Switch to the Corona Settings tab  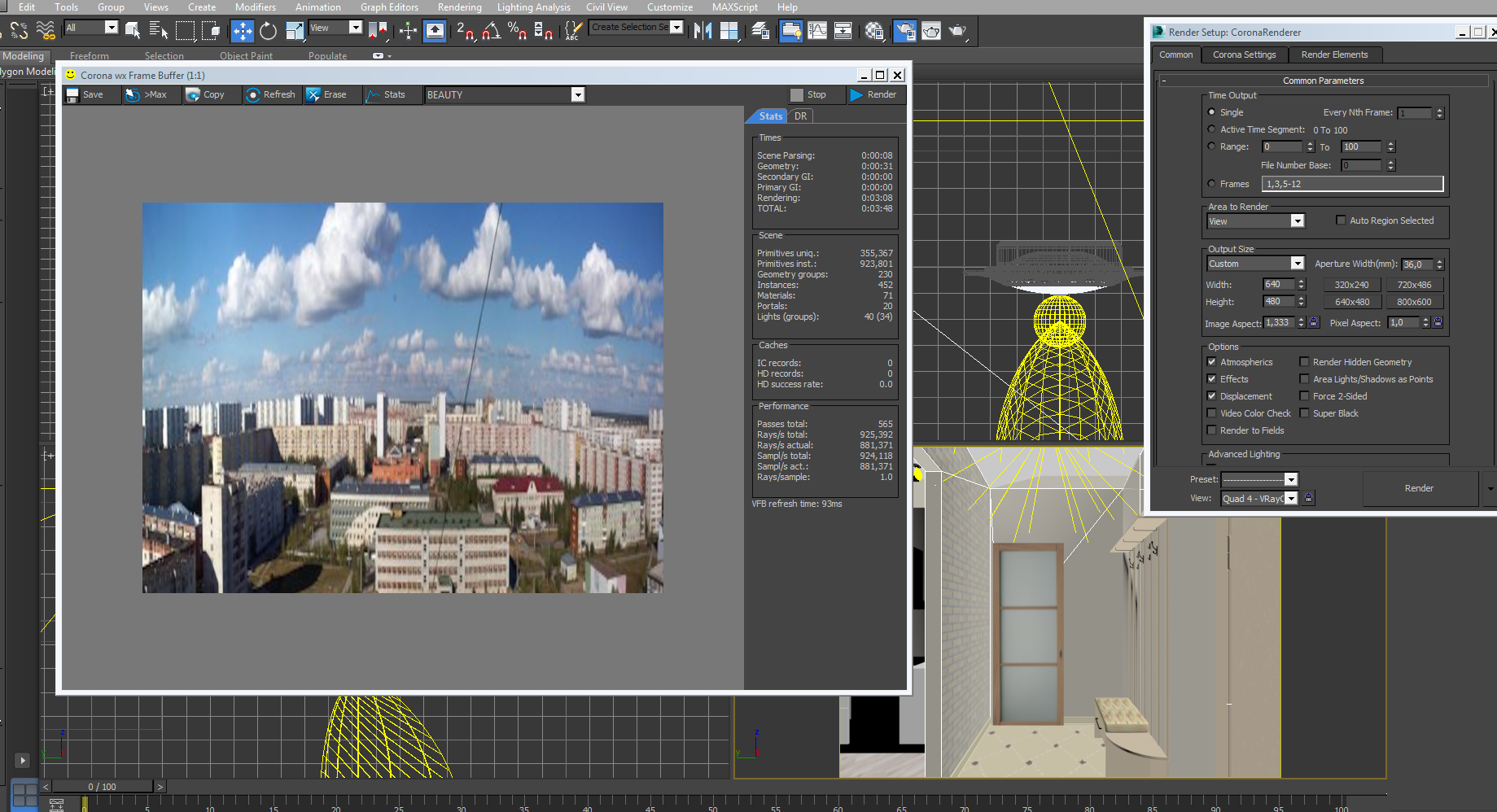(1244, 55)
